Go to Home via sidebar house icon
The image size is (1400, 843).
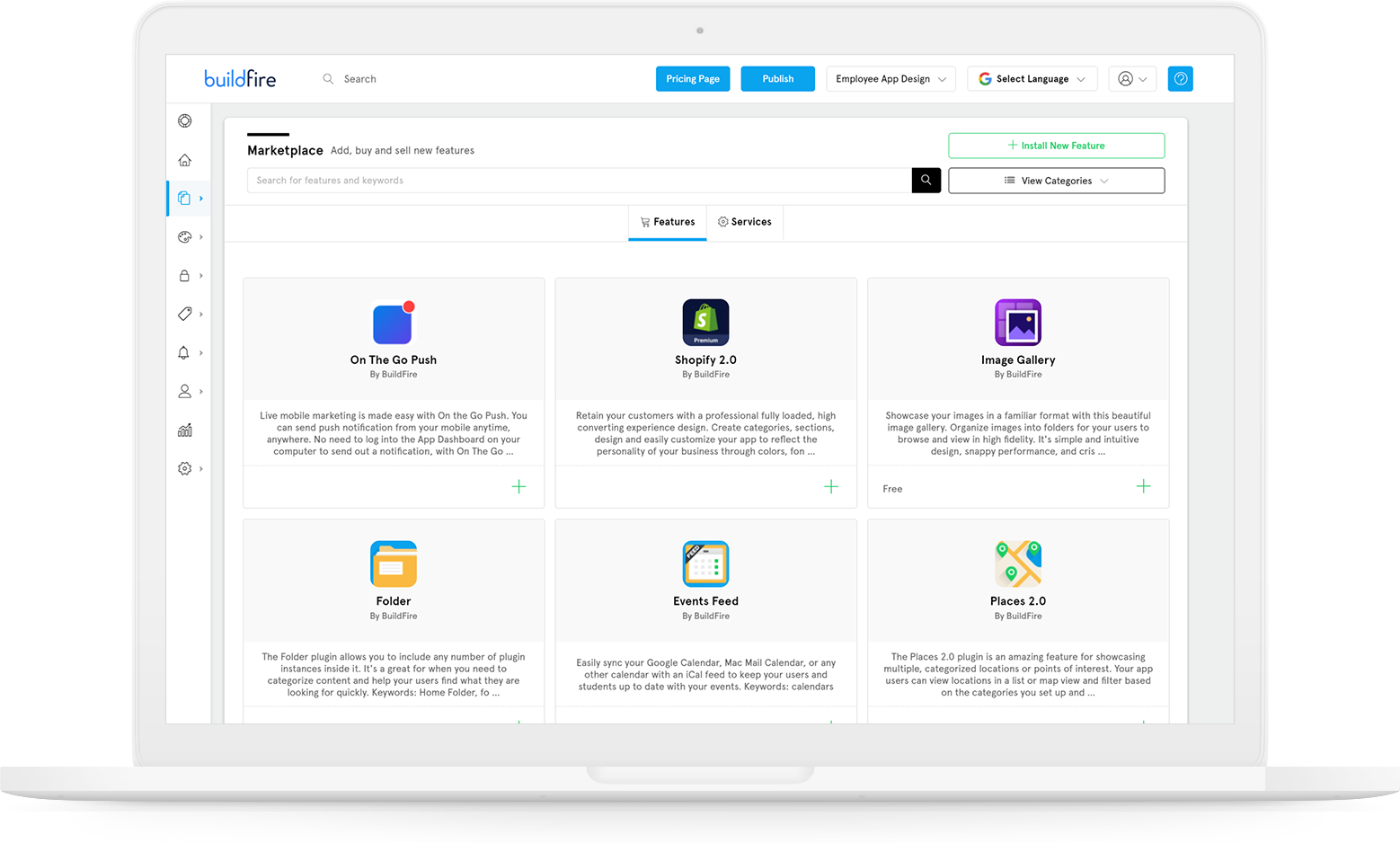coord(185,160)
